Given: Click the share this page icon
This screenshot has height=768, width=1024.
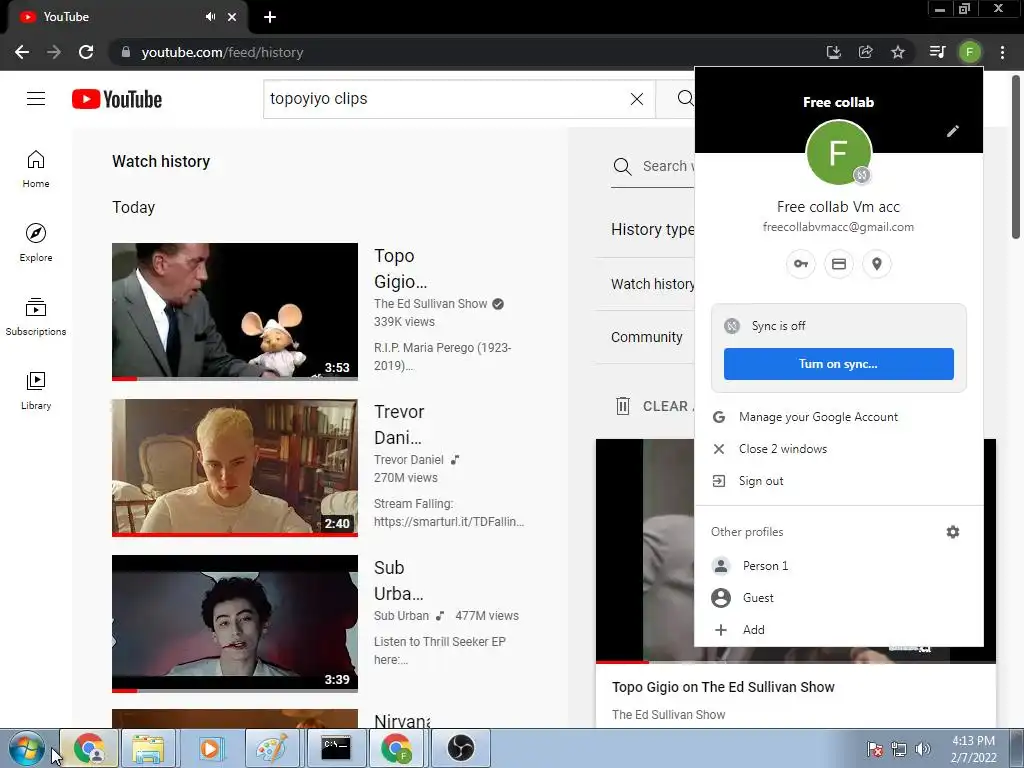Looking at the screenshot, I should [x=865, y=52].
